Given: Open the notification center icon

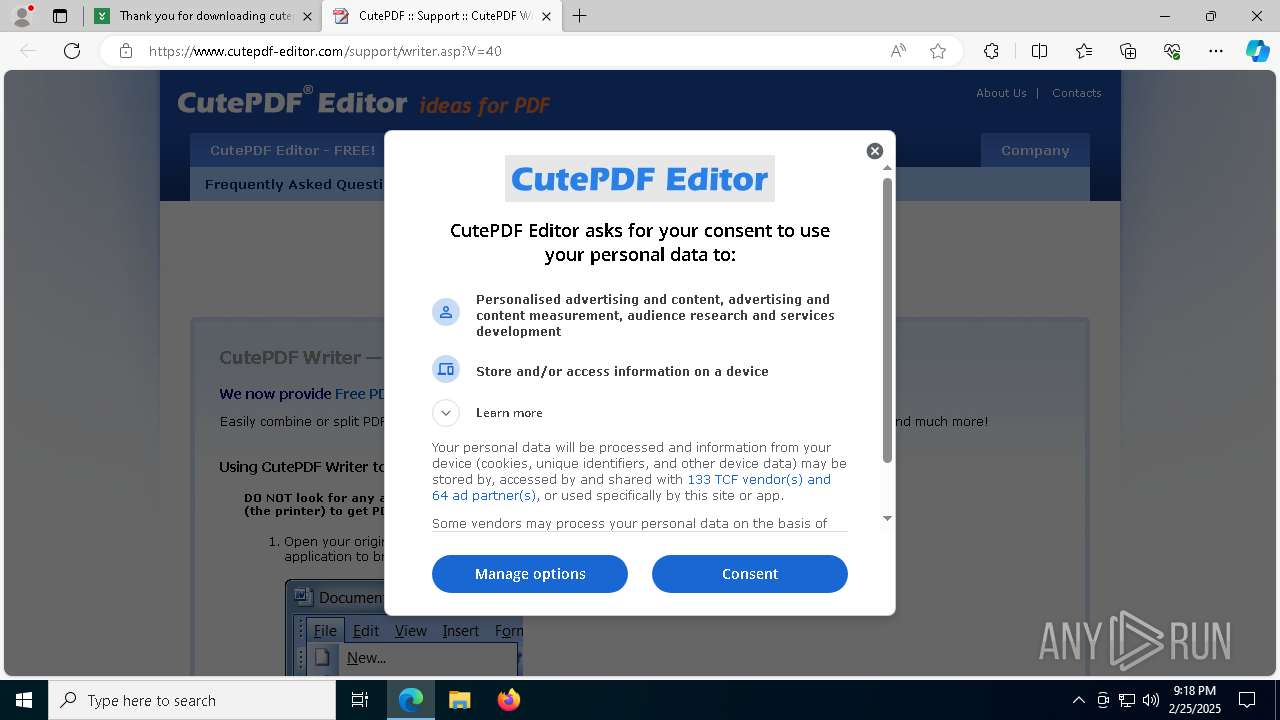Looking at the screenshot, I should [1247, 700].
